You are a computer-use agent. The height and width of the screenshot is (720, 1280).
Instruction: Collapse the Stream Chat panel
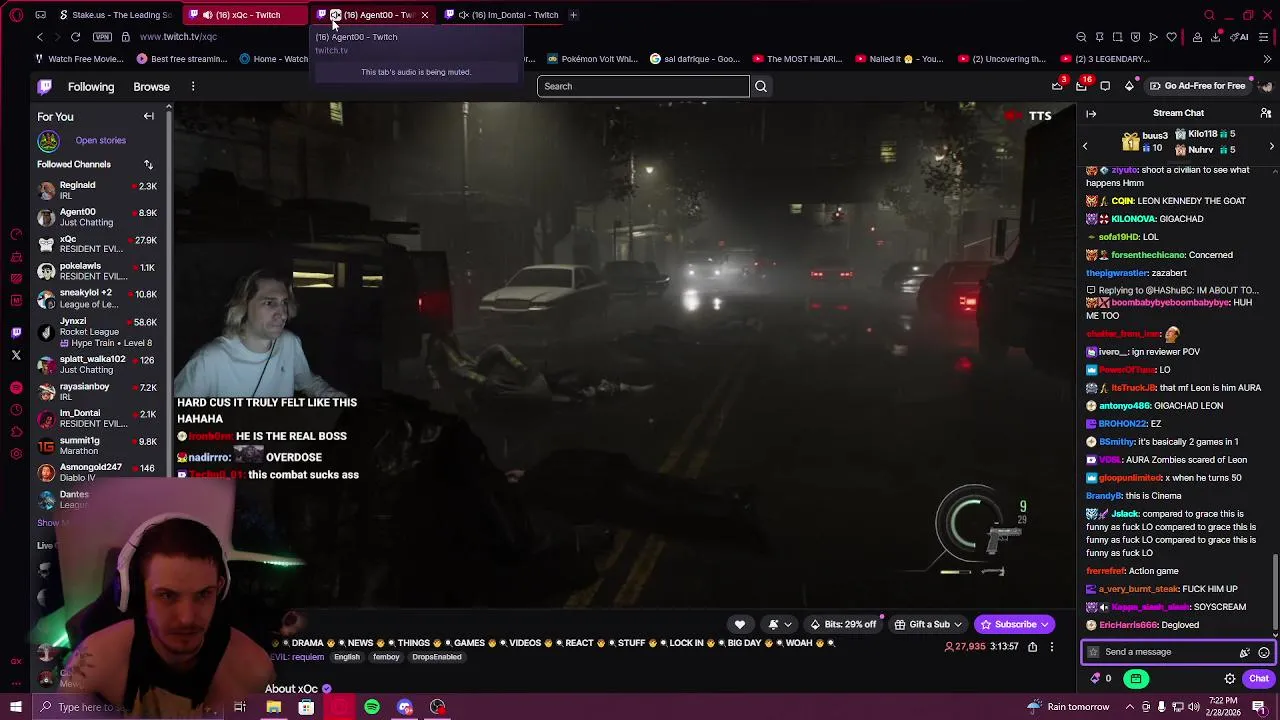point(1091,114)
